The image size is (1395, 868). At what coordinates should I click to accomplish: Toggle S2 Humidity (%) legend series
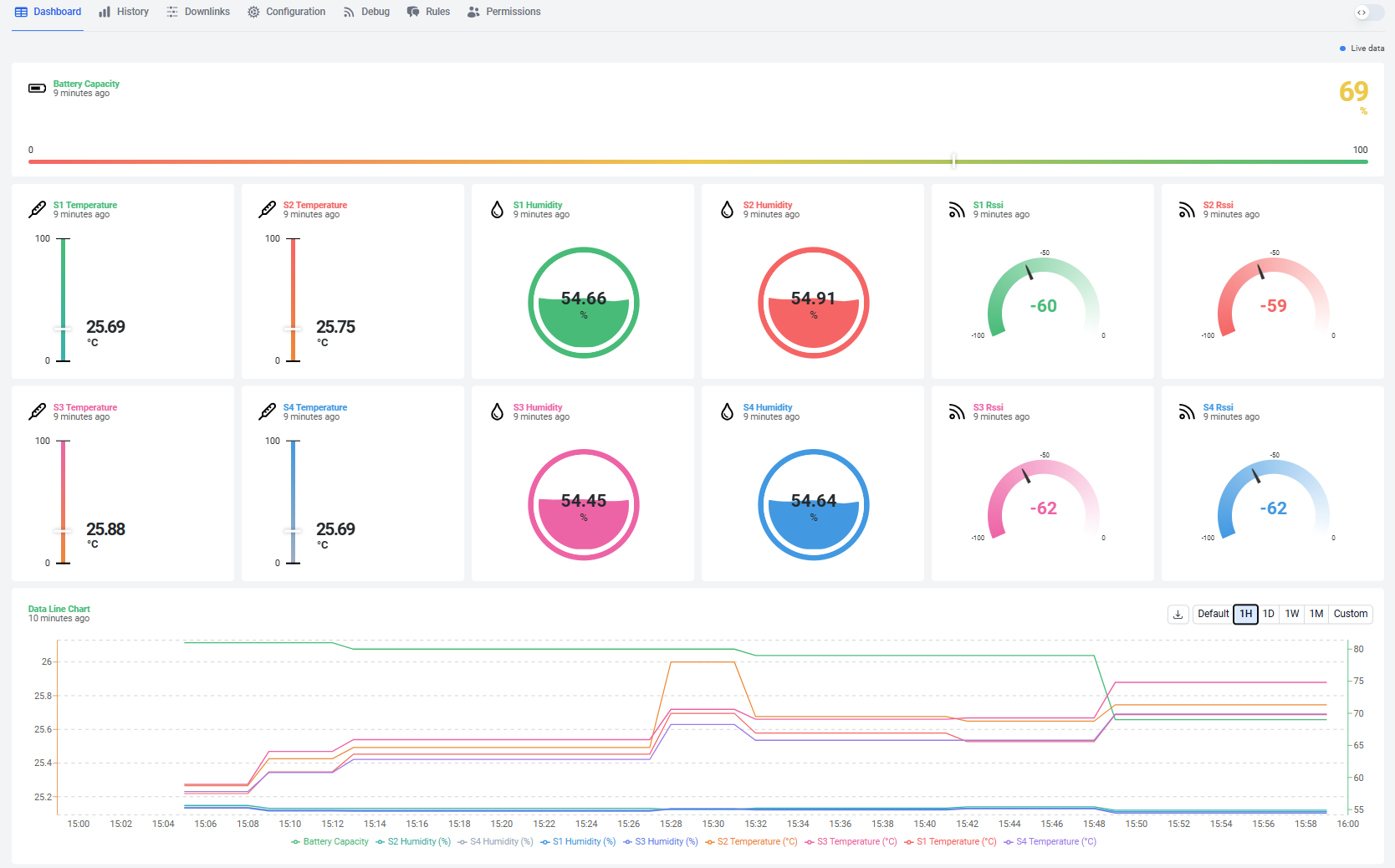click(x=413, y=841)
